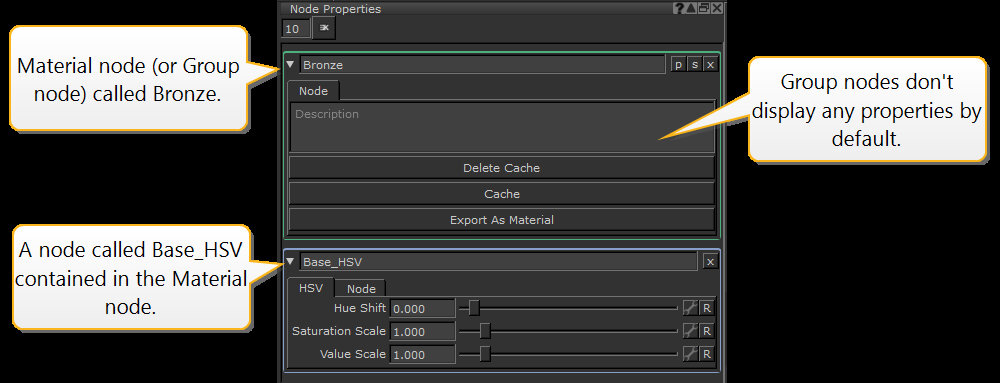
Task: Reset Saturation Scale with its R button
Action: [707, 331]
